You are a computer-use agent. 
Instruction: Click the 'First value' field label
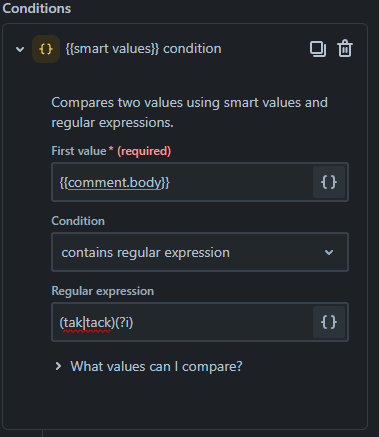click(x=79, y=151)
